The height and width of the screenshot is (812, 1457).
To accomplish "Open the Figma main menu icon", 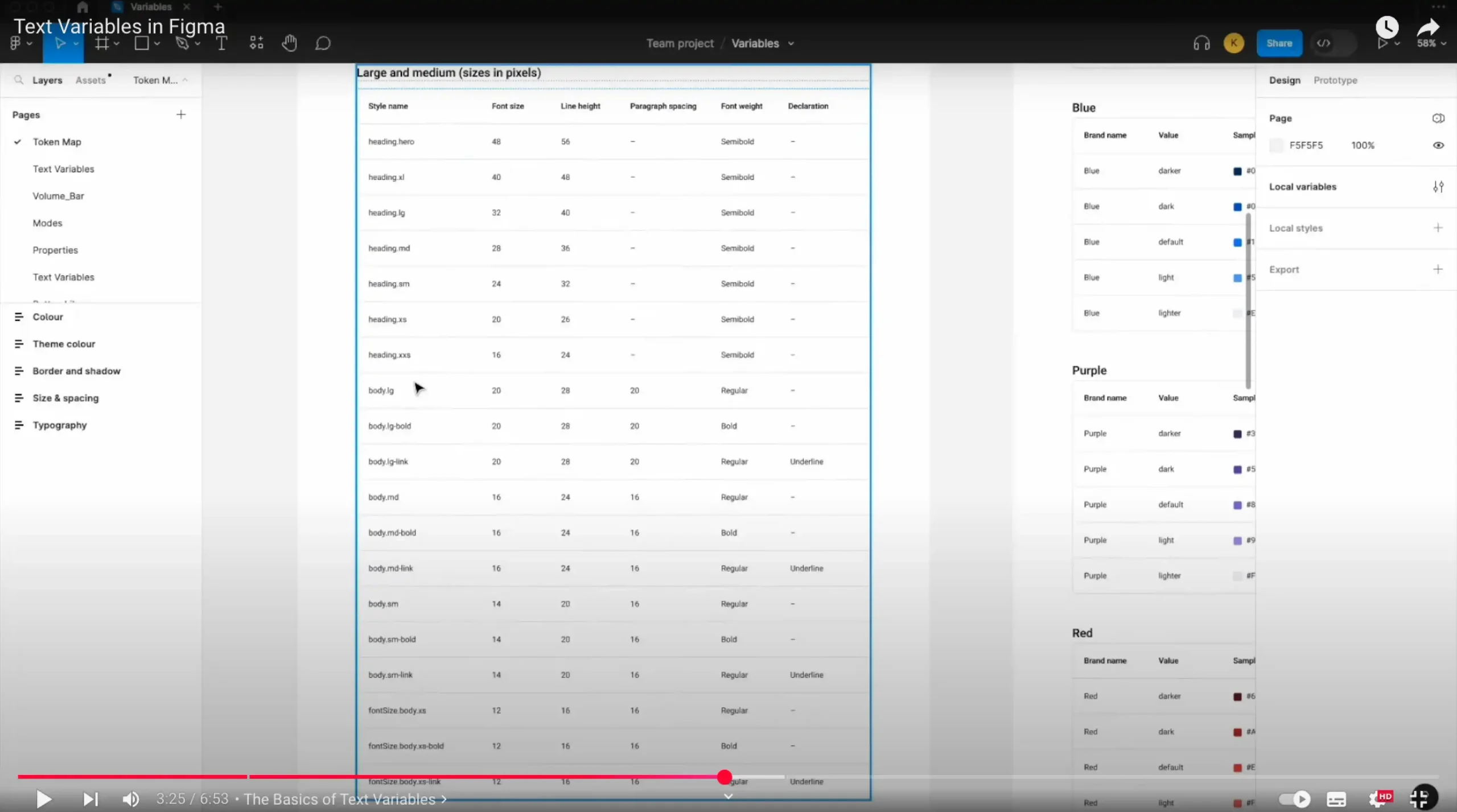I will (x=15, y=43).
